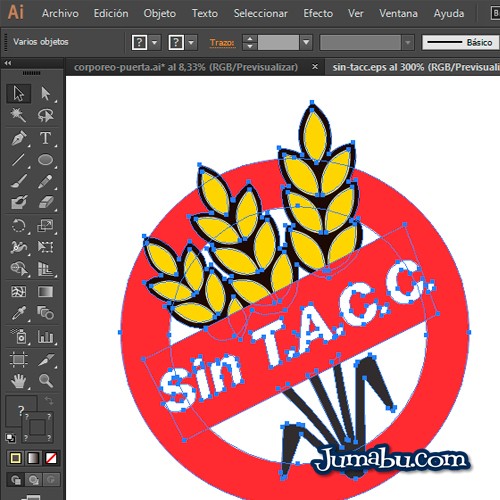Enable Draw Behind mode
This screenshot has width=500, height=500.
(x=33, y=480)
